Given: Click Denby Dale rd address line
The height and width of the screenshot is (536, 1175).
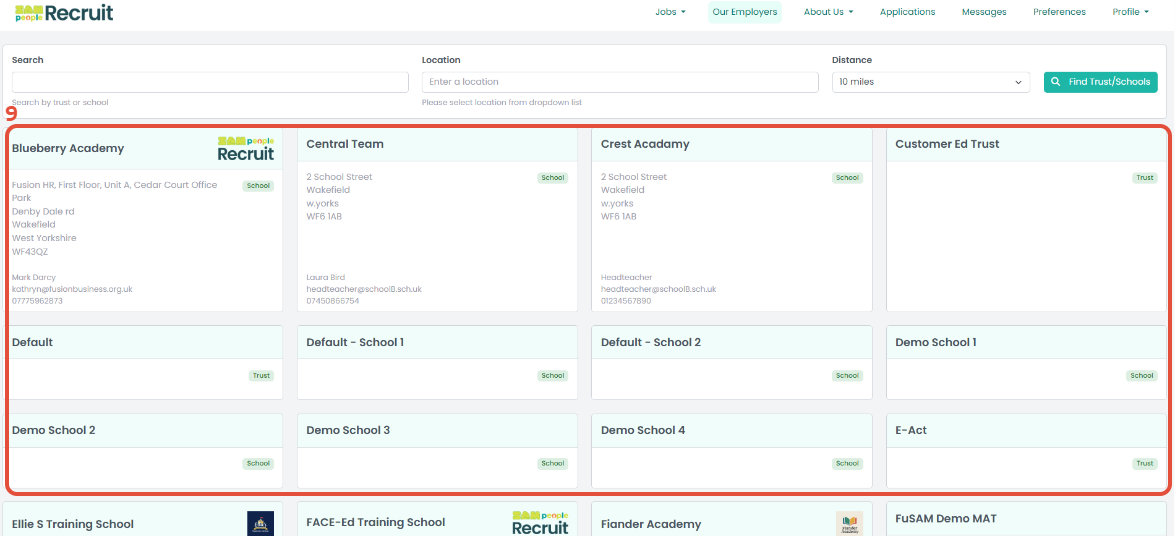Looking at the screenshot, I should 43,211.
